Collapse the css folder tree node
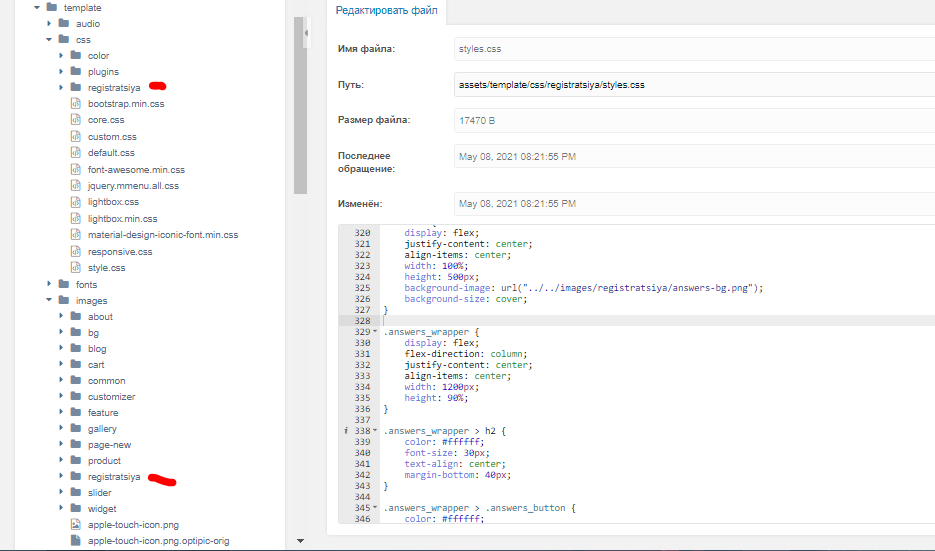 click(49, 39)
